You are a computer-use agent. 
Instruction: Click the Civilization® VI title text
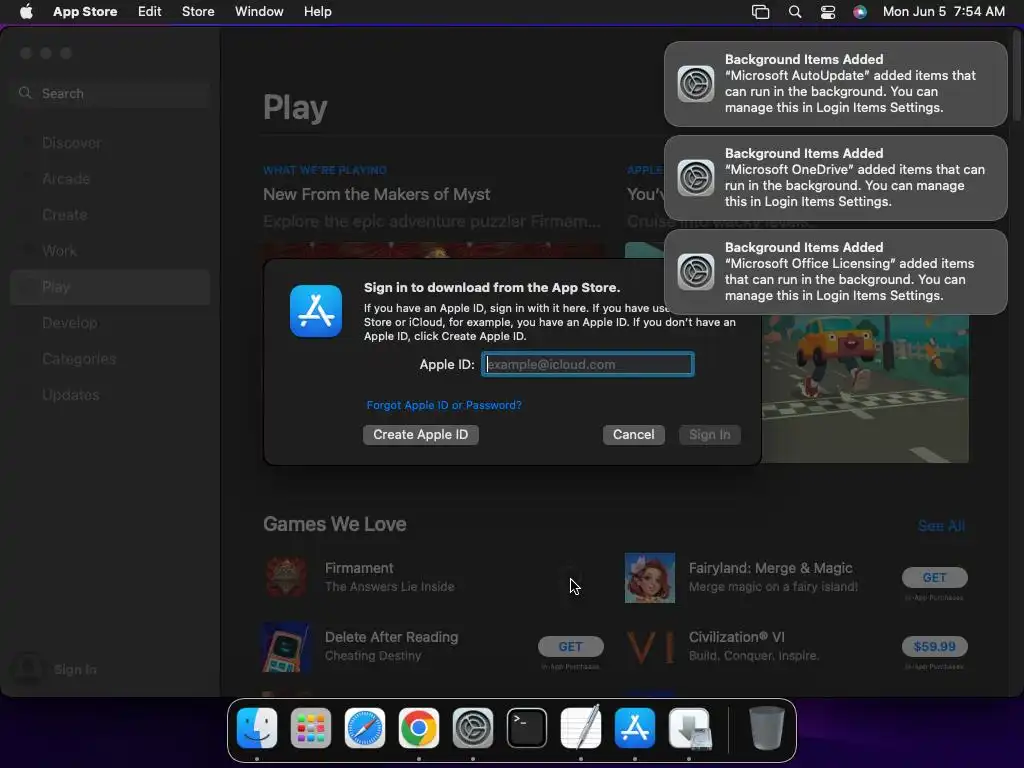(737, 637)
